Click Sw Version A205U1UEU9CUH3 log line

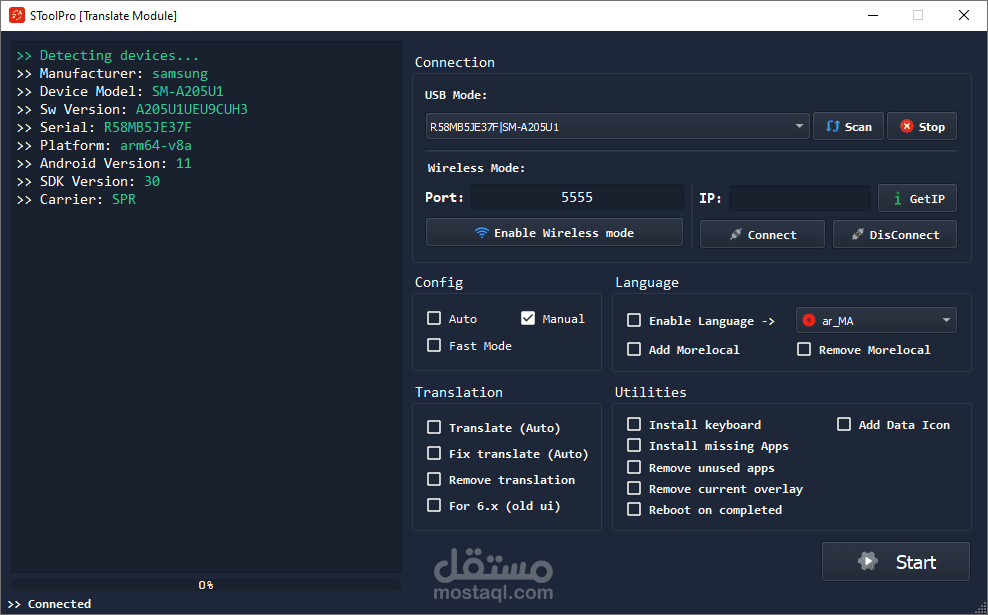pyautogui.click(x=132, y=110)
